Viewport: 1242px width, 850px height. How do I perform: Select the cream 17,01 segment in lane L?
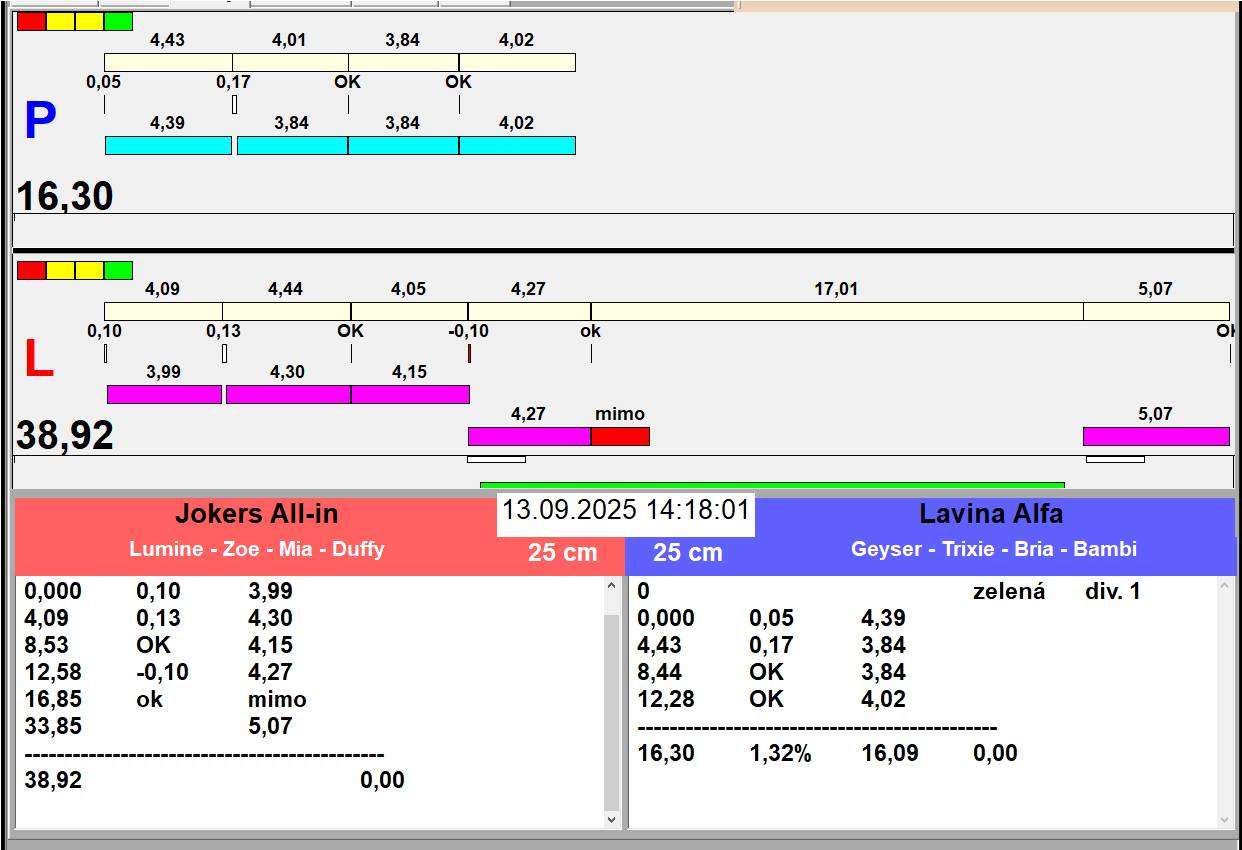pyautogui.click(x=836, y=311)
